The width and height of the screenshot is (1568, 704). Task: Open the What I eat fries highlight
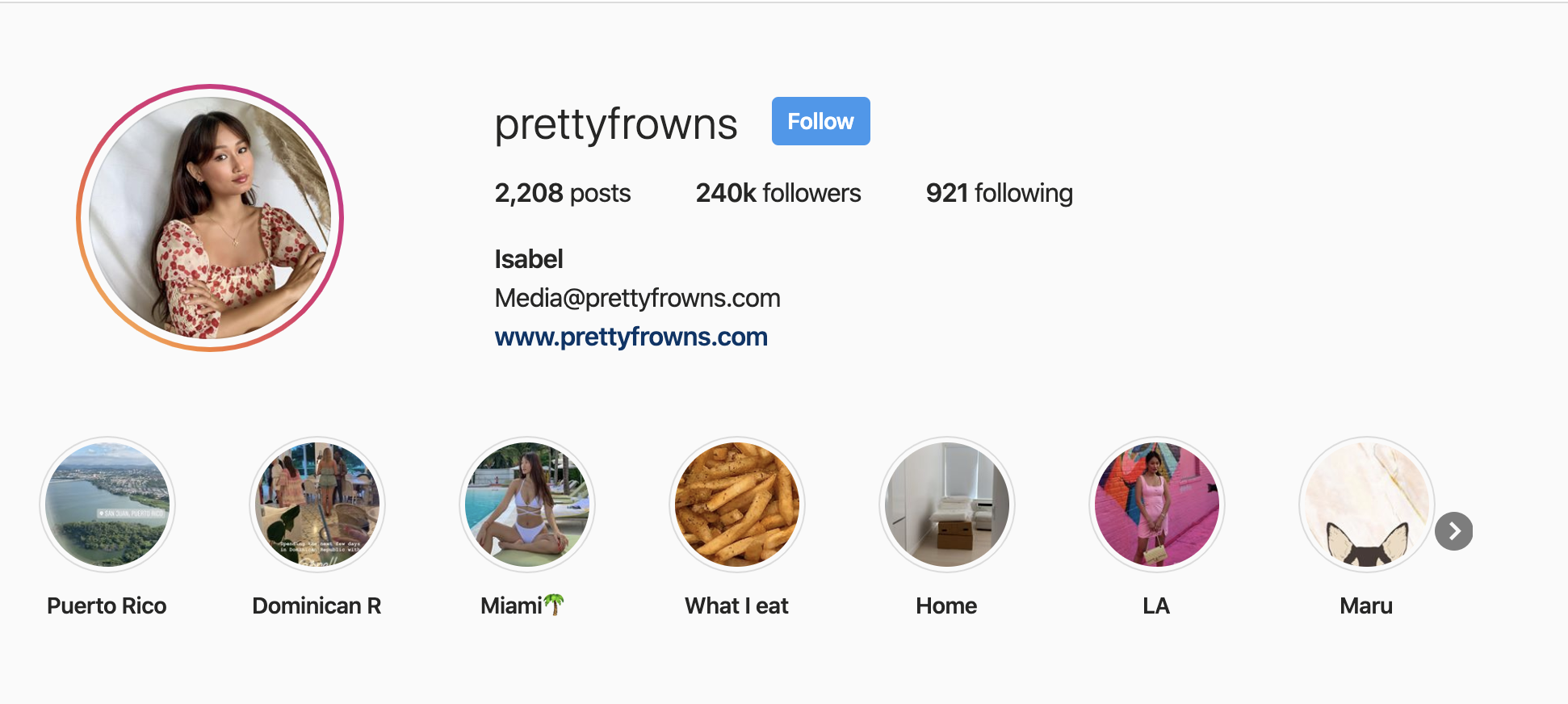[x=737, y=505]
